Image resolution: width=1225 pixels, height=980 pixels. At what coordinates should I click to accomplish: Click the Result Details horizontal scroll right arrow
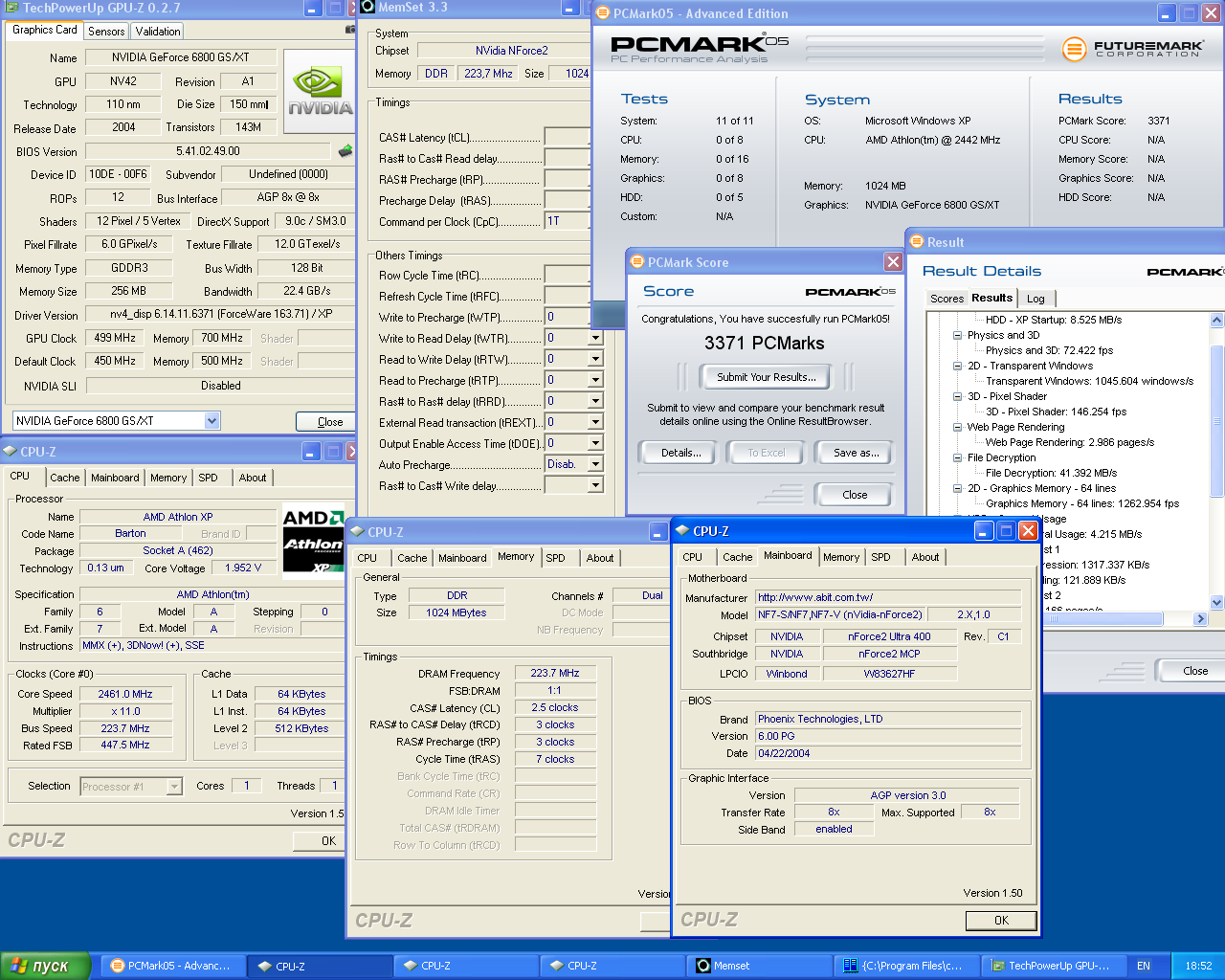tap(1201, 619)
